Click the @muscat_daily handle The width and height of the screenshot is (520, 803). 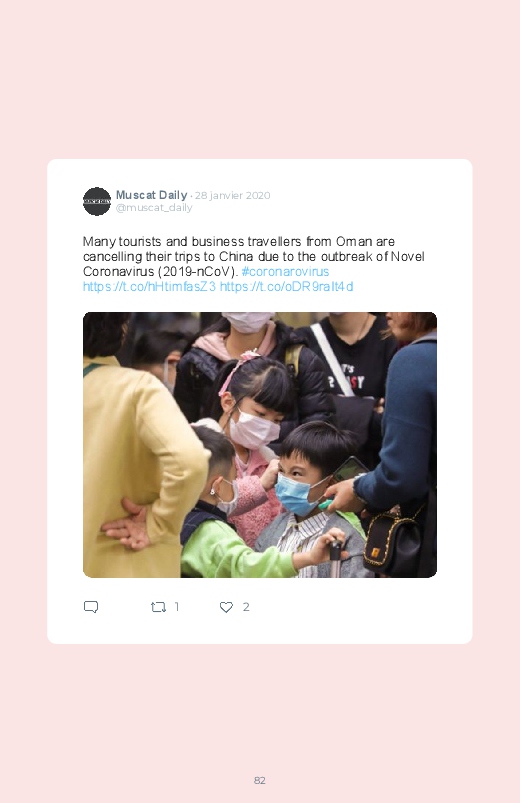pyautogui.click(x=154, y=207)
